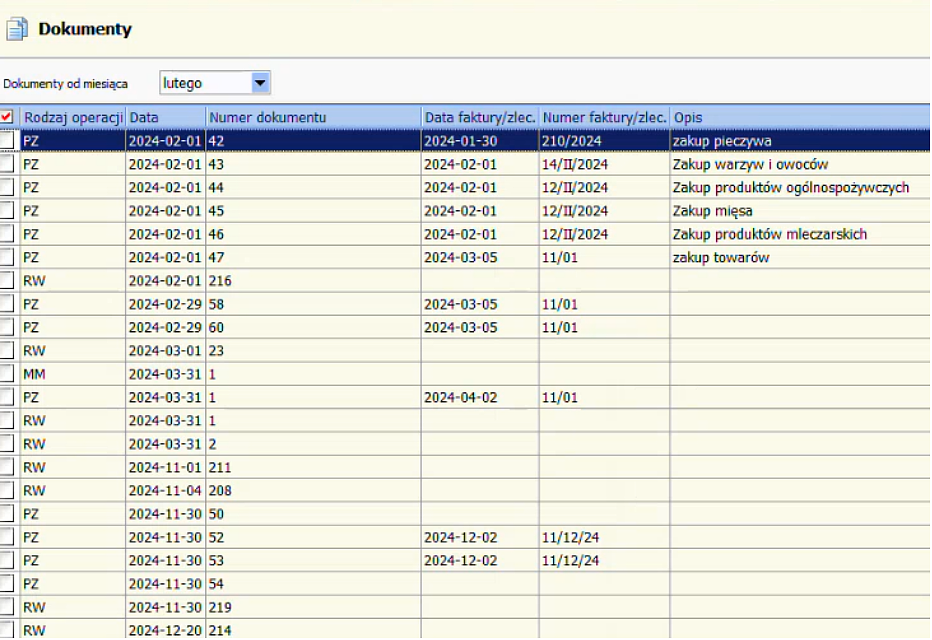Click the Numer dokumentu column header
The image size is (932, 640).
click(x=313, y=117)
